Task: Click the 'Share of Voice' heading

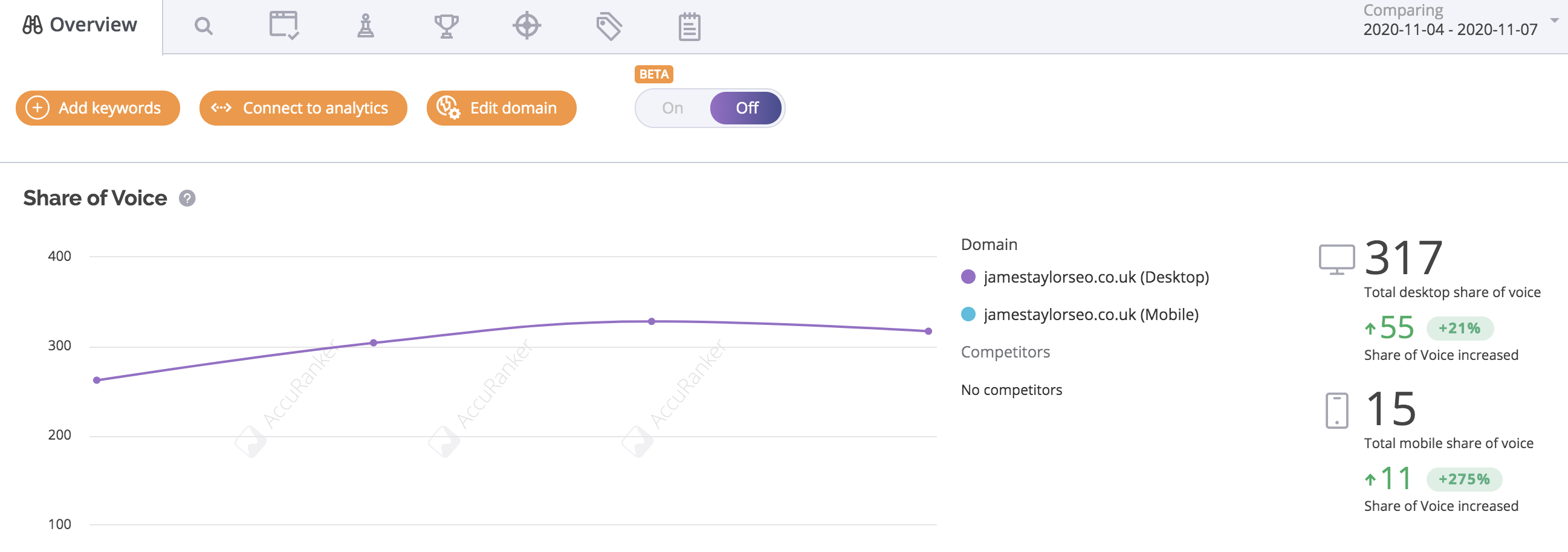Action: pyautogui.click(x=95, y=199)
